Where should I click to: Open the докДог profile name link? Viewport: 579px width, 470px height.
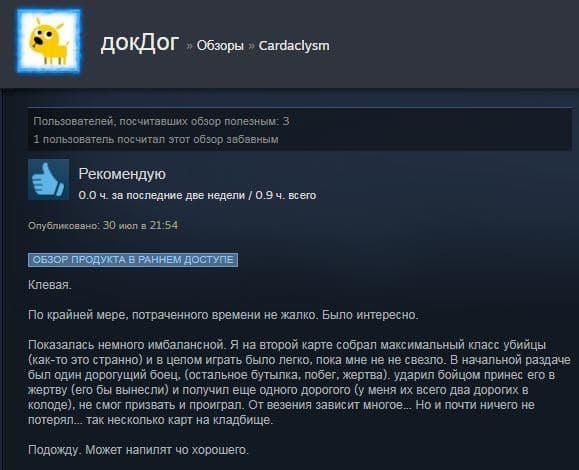coord(140,42)
